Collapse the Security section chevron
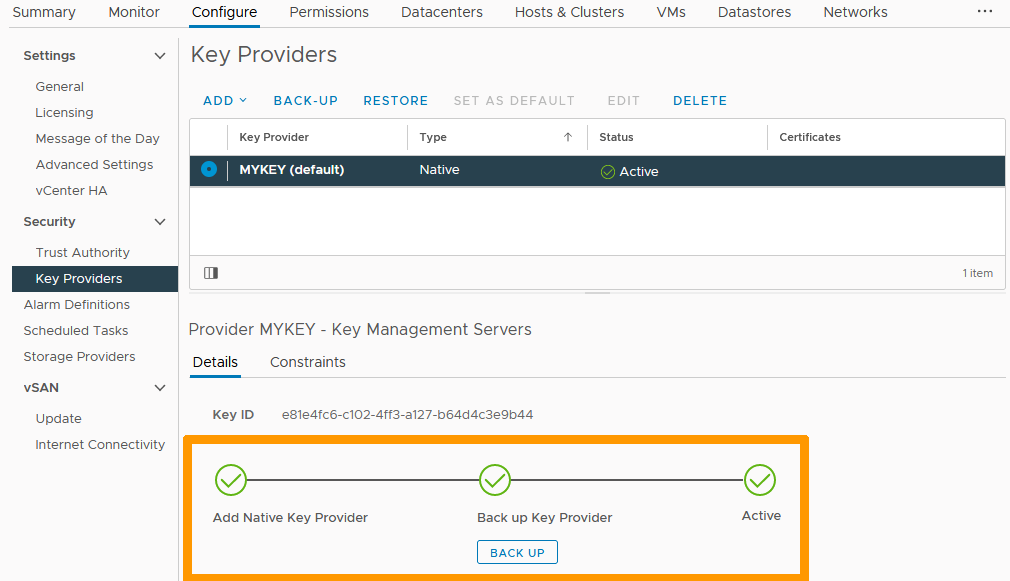 pyautogui.click(x=160, y=222)
